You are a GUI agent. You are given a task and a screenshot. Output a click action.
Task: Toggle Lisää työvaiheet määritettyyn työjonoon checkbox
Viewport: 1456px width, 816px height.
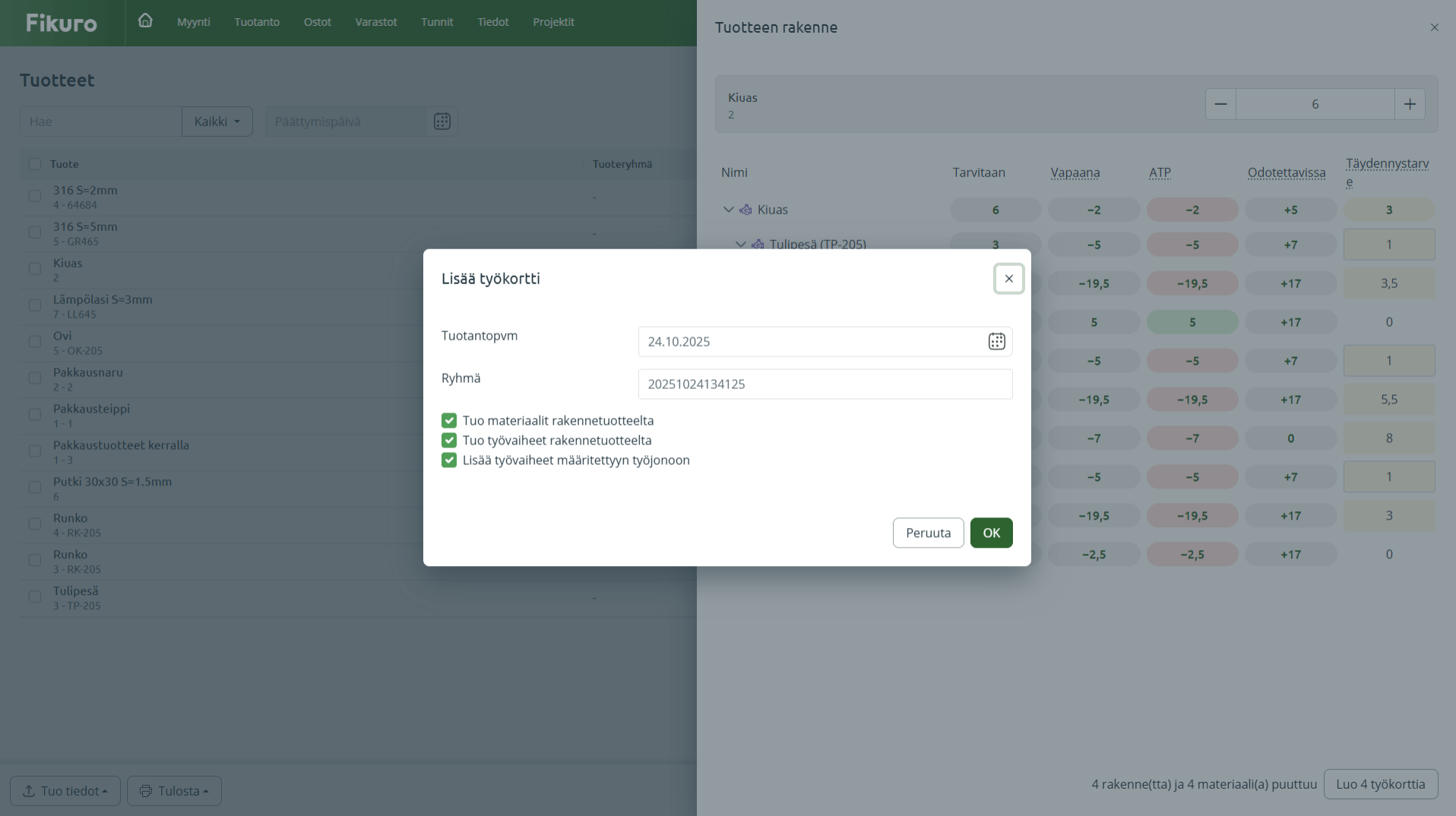(x=449, y=460)
